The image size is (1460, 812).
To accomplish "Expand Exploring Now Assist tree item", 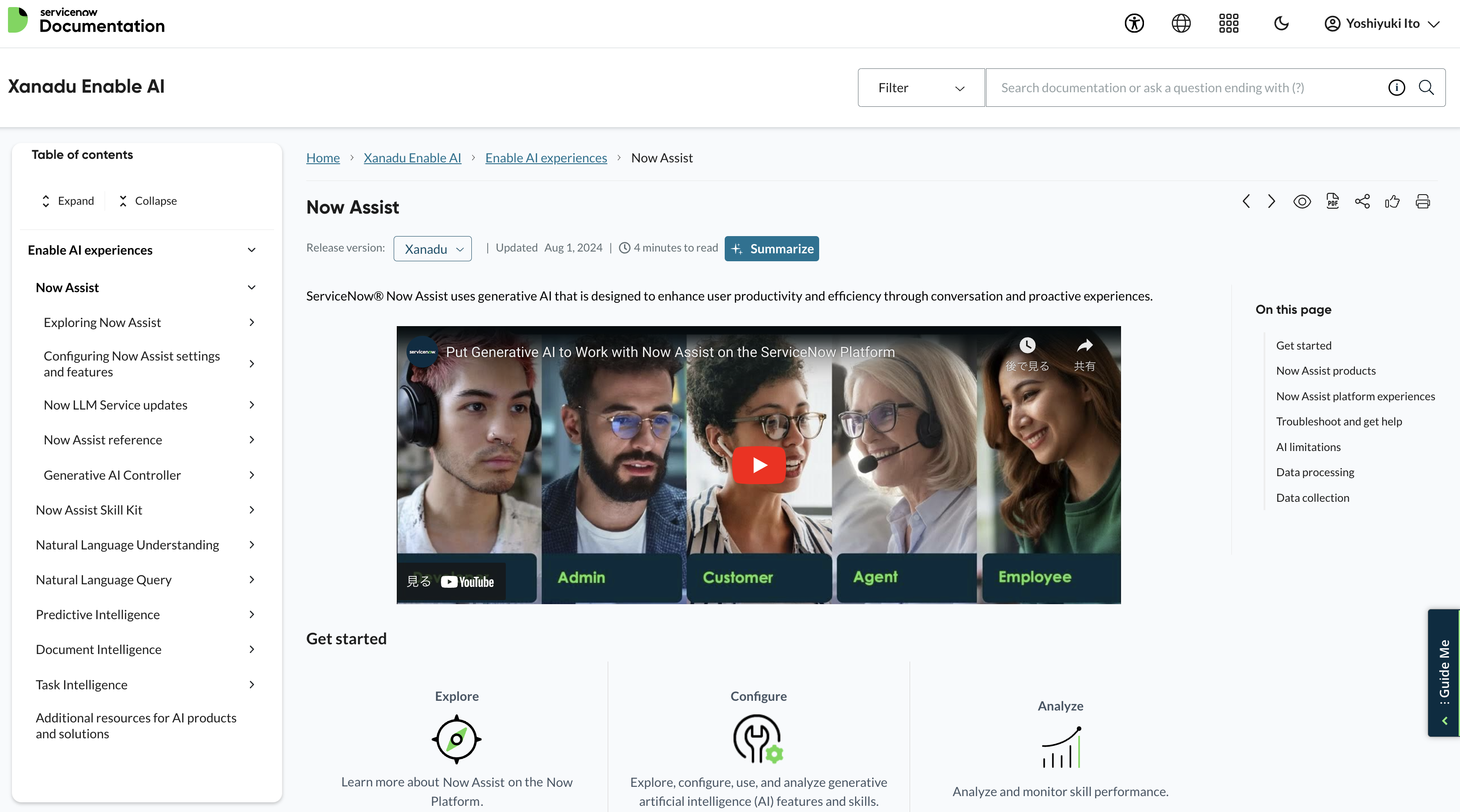I will tap(252, 323).
